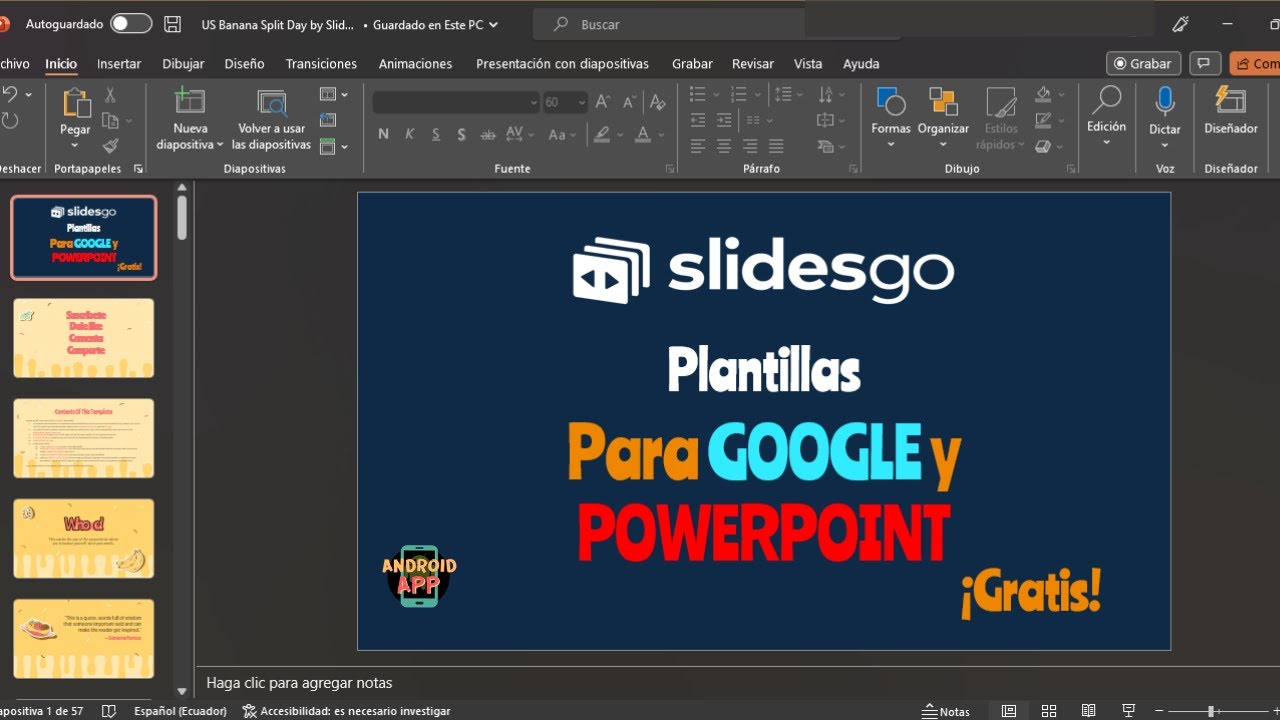Toggle justify text alignment
The height and width of the screenshot is (720, 1280).
(777, 146)
